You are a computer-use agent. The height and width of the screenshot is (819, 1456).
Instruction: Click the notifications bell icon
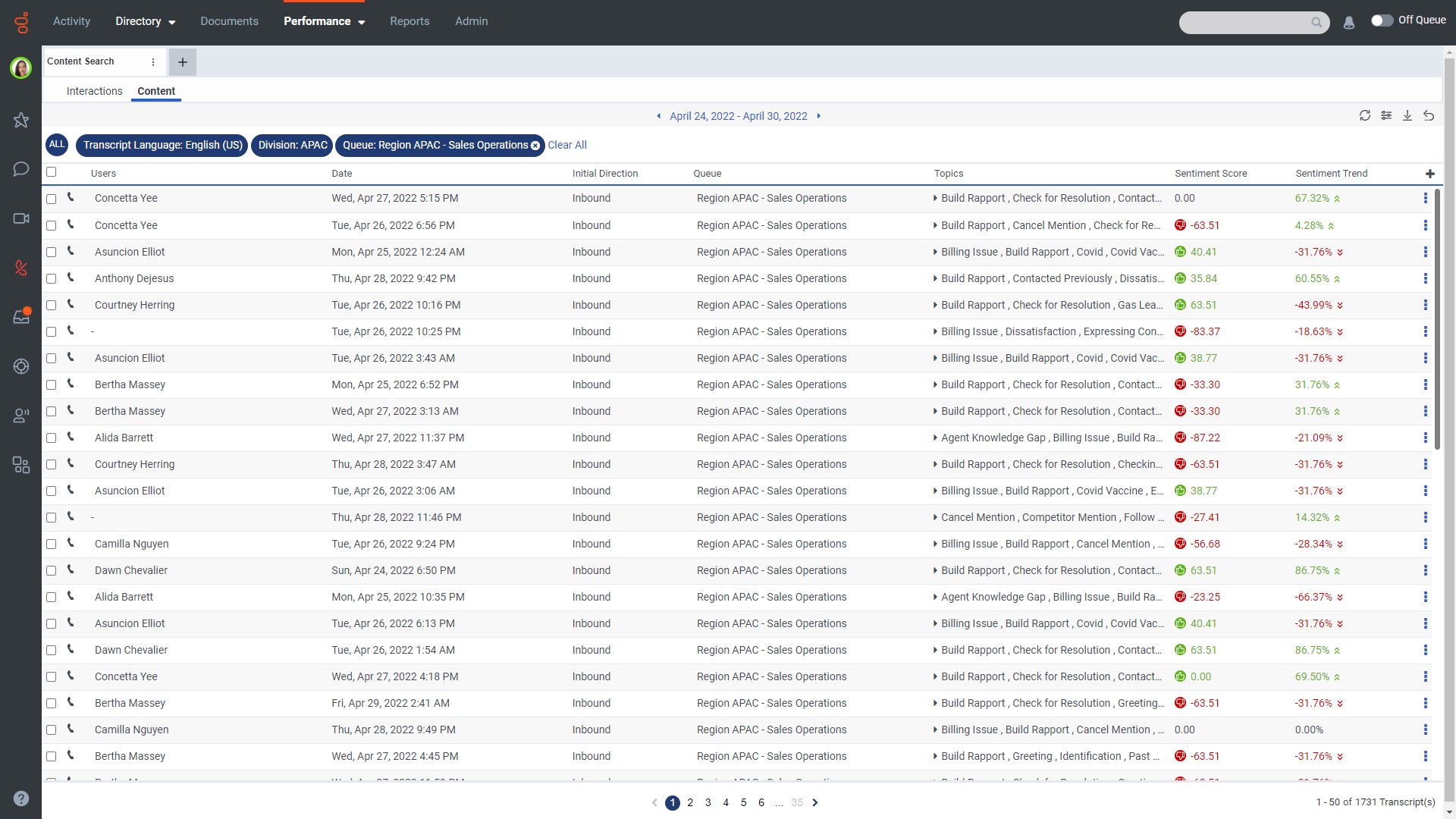point(1348,23)
